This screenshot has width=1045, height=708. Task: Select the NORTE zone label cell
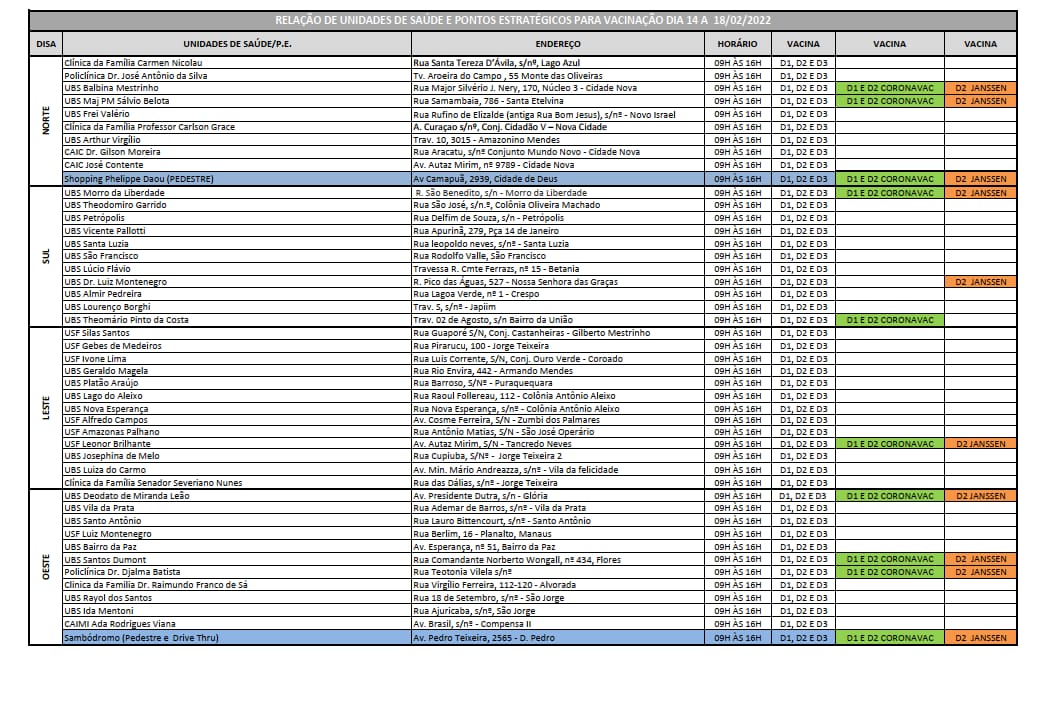click(46, 120)
